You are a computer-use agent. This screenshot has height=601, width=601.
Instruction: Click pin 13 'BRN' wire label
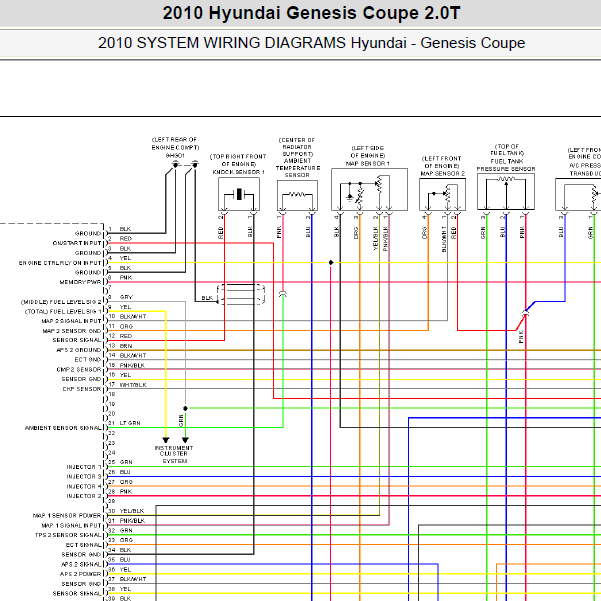coord(126,346)
